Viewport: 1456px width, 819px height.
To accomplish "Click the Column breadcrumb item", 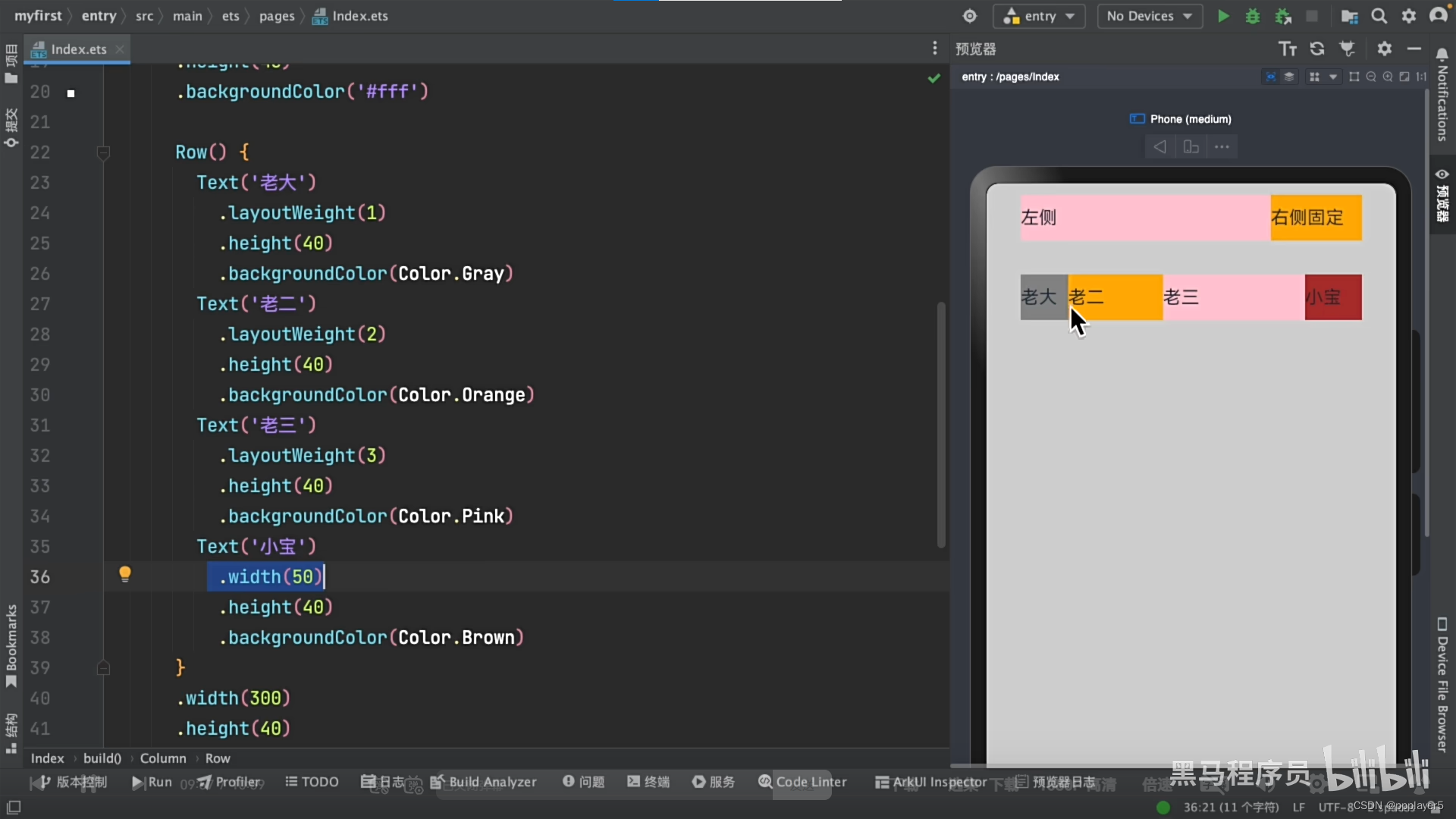I will 162,758.
